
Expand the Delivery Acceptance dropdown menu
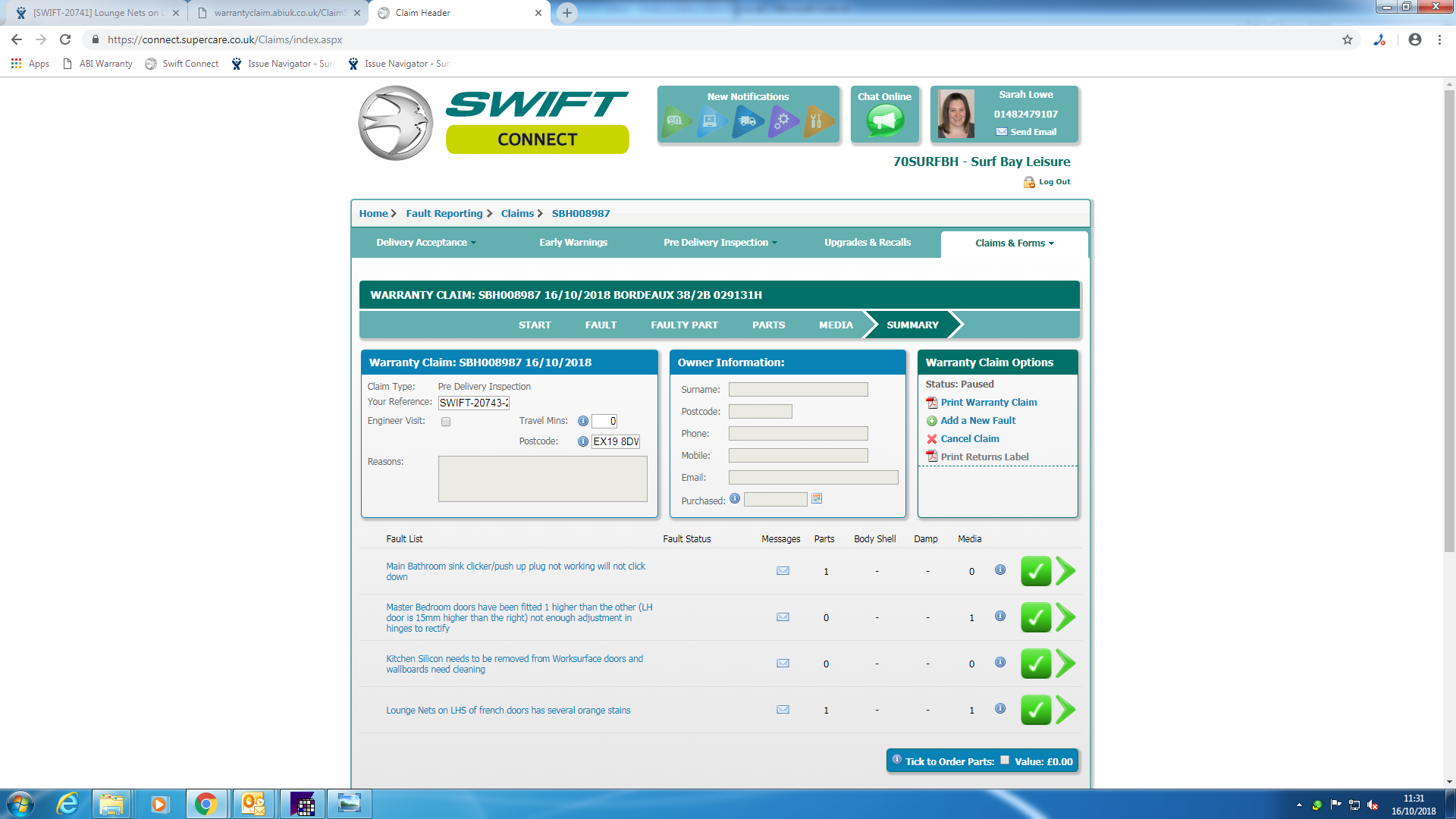[x=426, y=243]
